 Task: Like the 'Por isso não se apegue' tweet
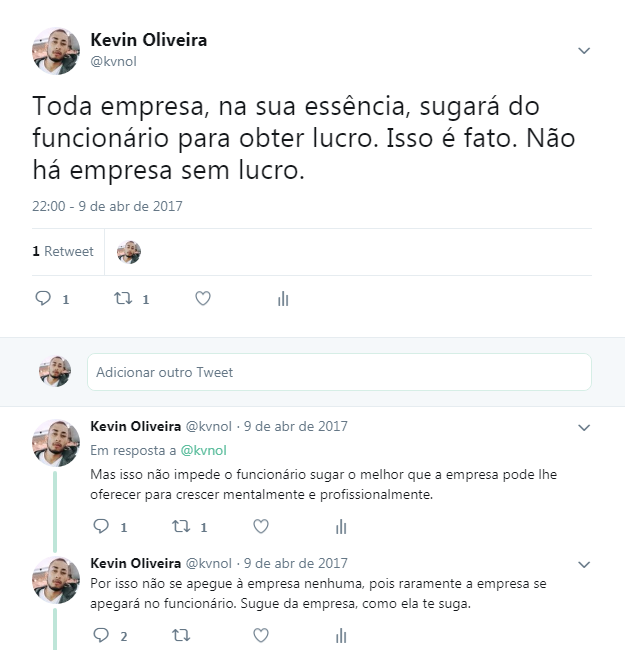[261, 635]
